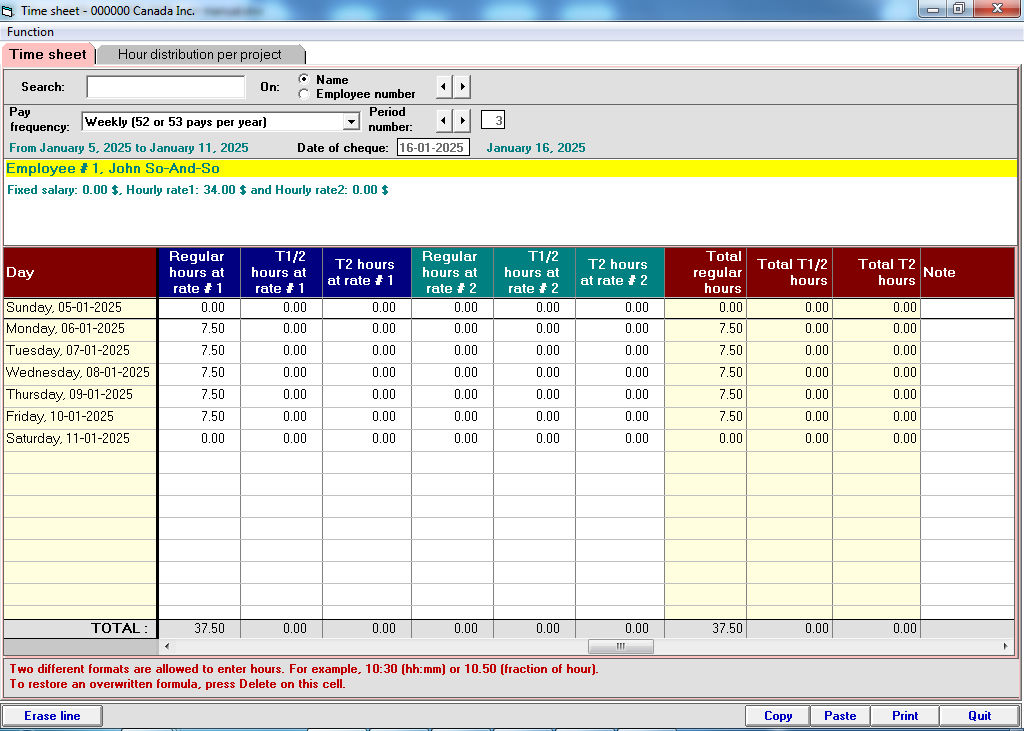
Task: Switch to Hour distribution per project tab
Action: 200,55
